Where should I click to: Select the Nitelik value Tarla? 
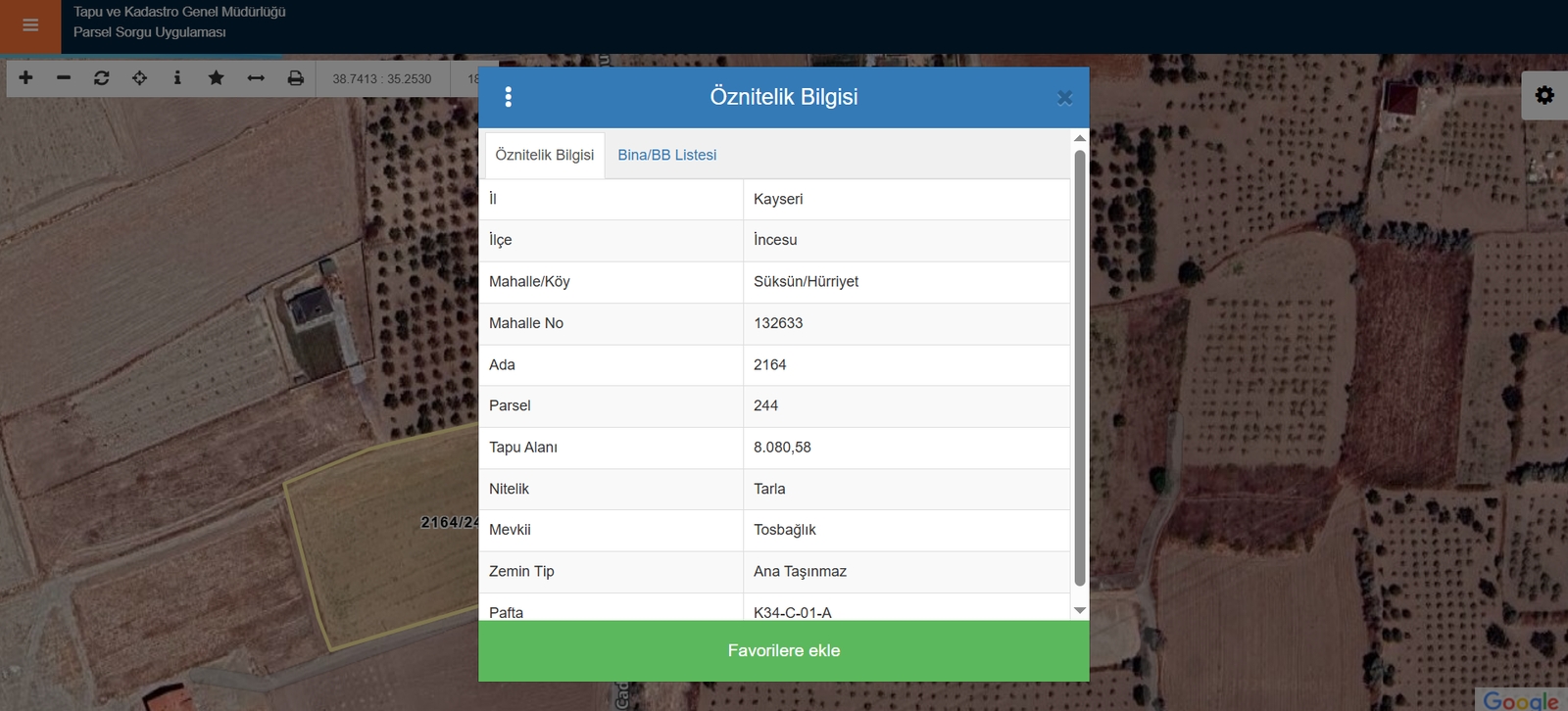(x=906, y=489)
